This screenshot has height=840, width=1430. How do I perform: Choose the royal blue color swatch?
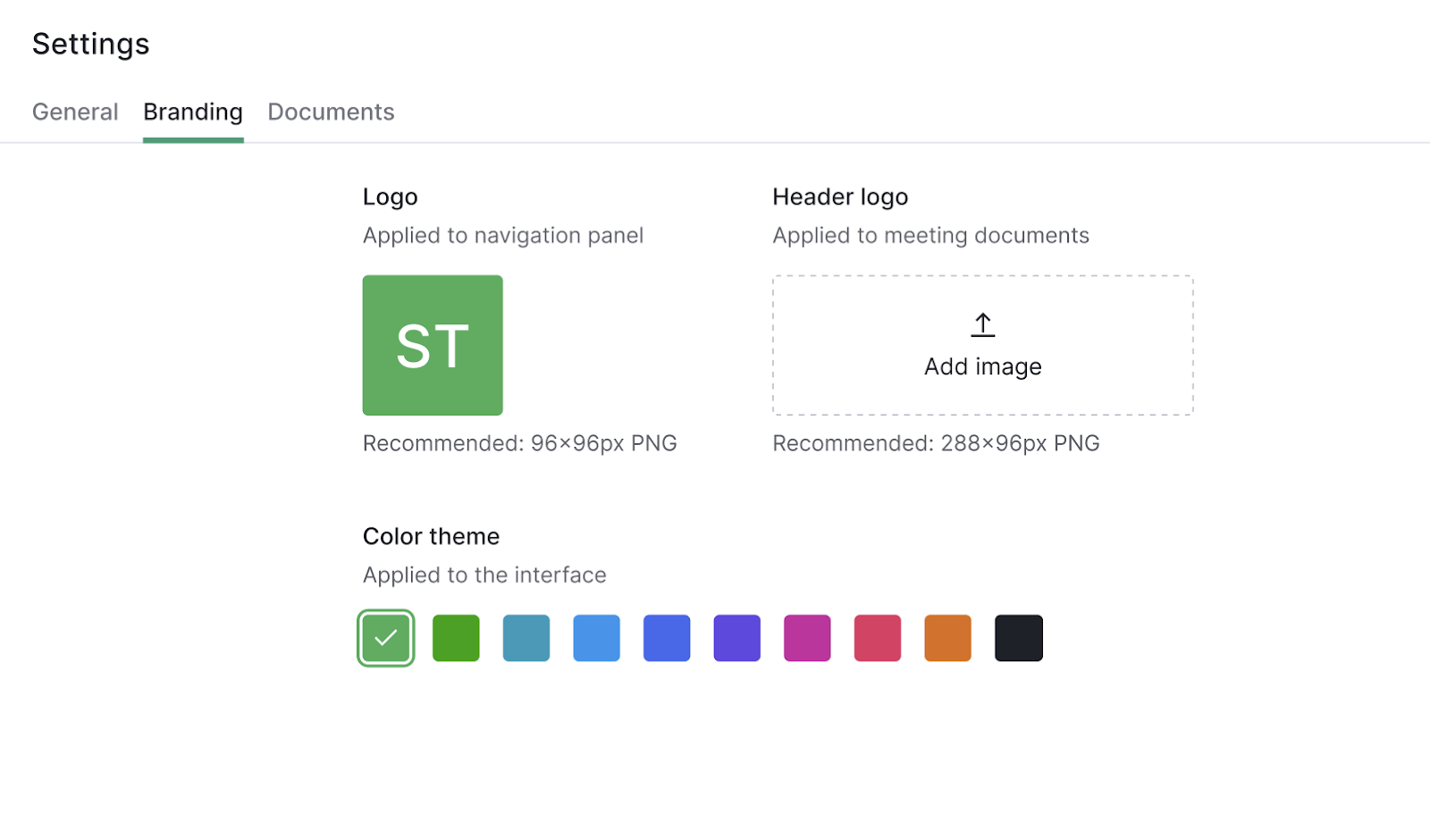tap(667, 638)
